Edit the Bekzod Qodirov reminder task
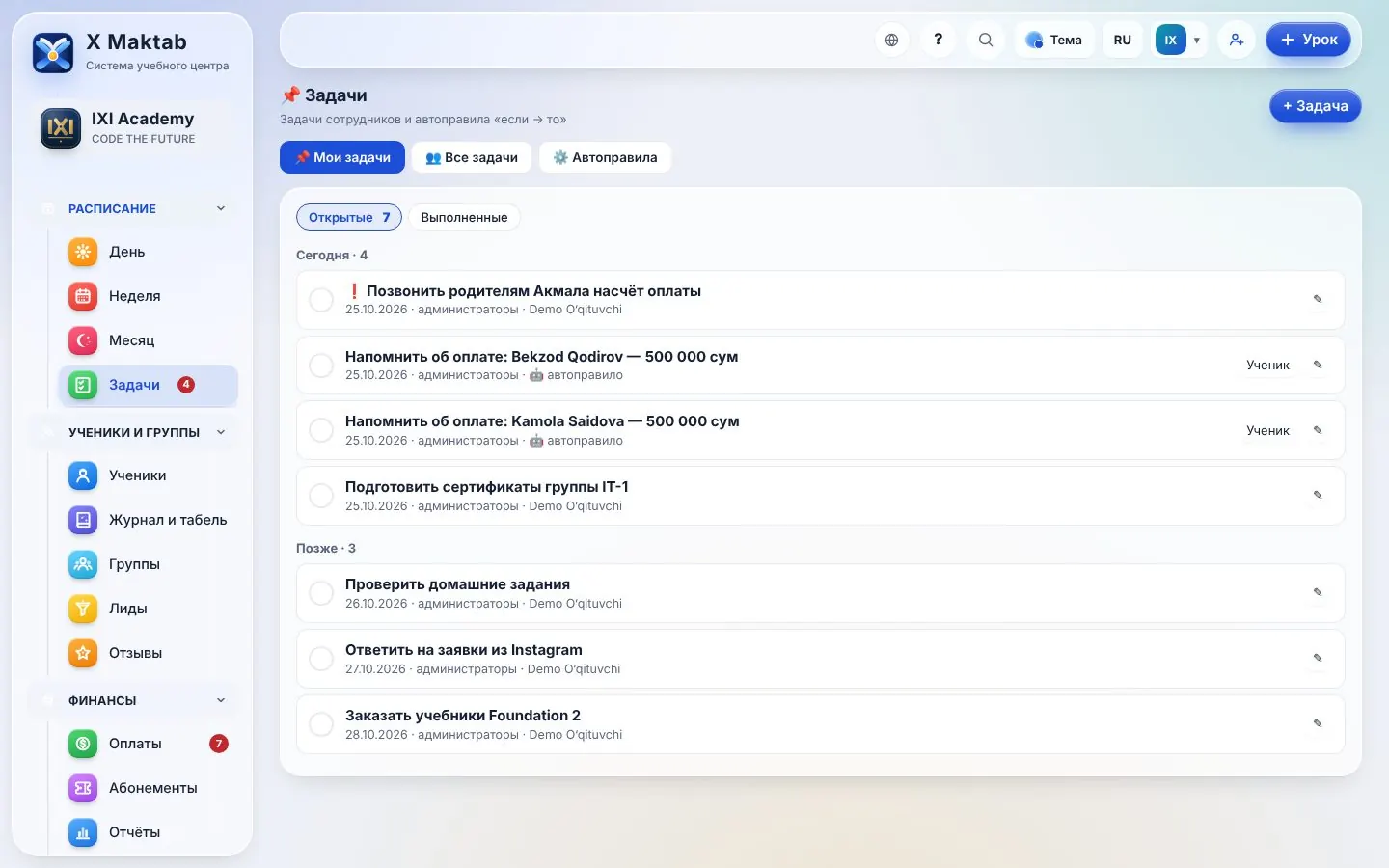1389x868 pixels. click(1318, 365)
